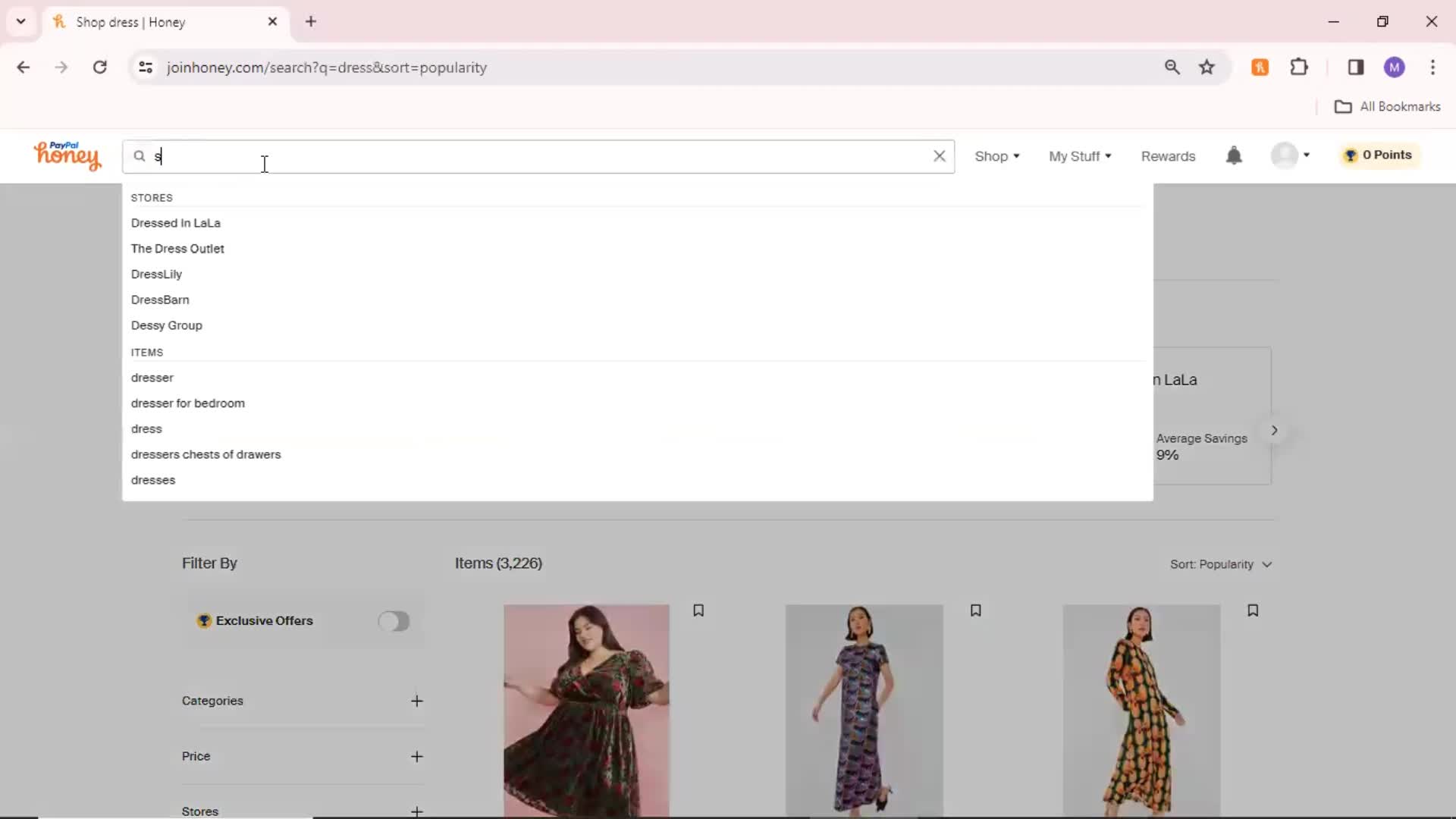Open the user avatar account menu

pos(1290,155)
